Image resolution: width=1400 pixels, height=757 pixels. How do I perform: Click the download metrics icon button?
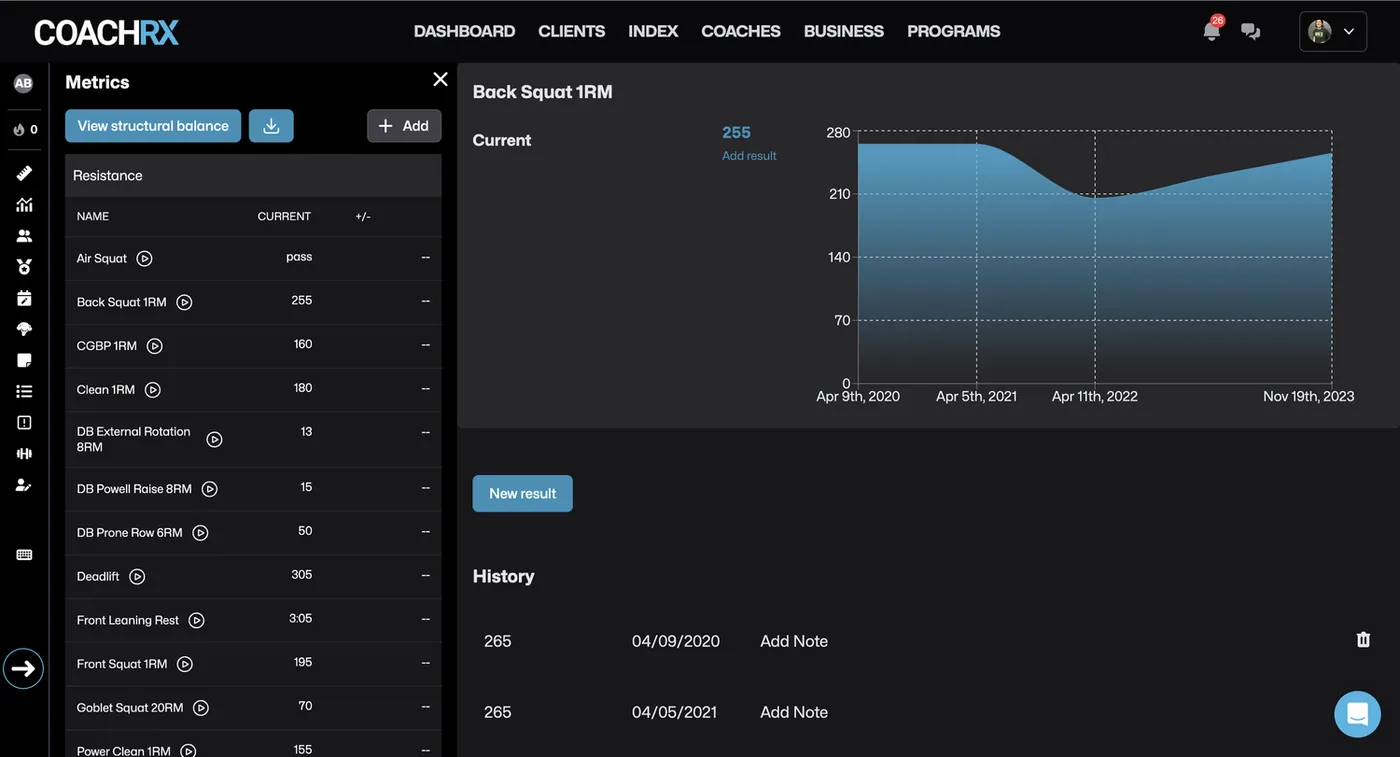click(271, 126)
